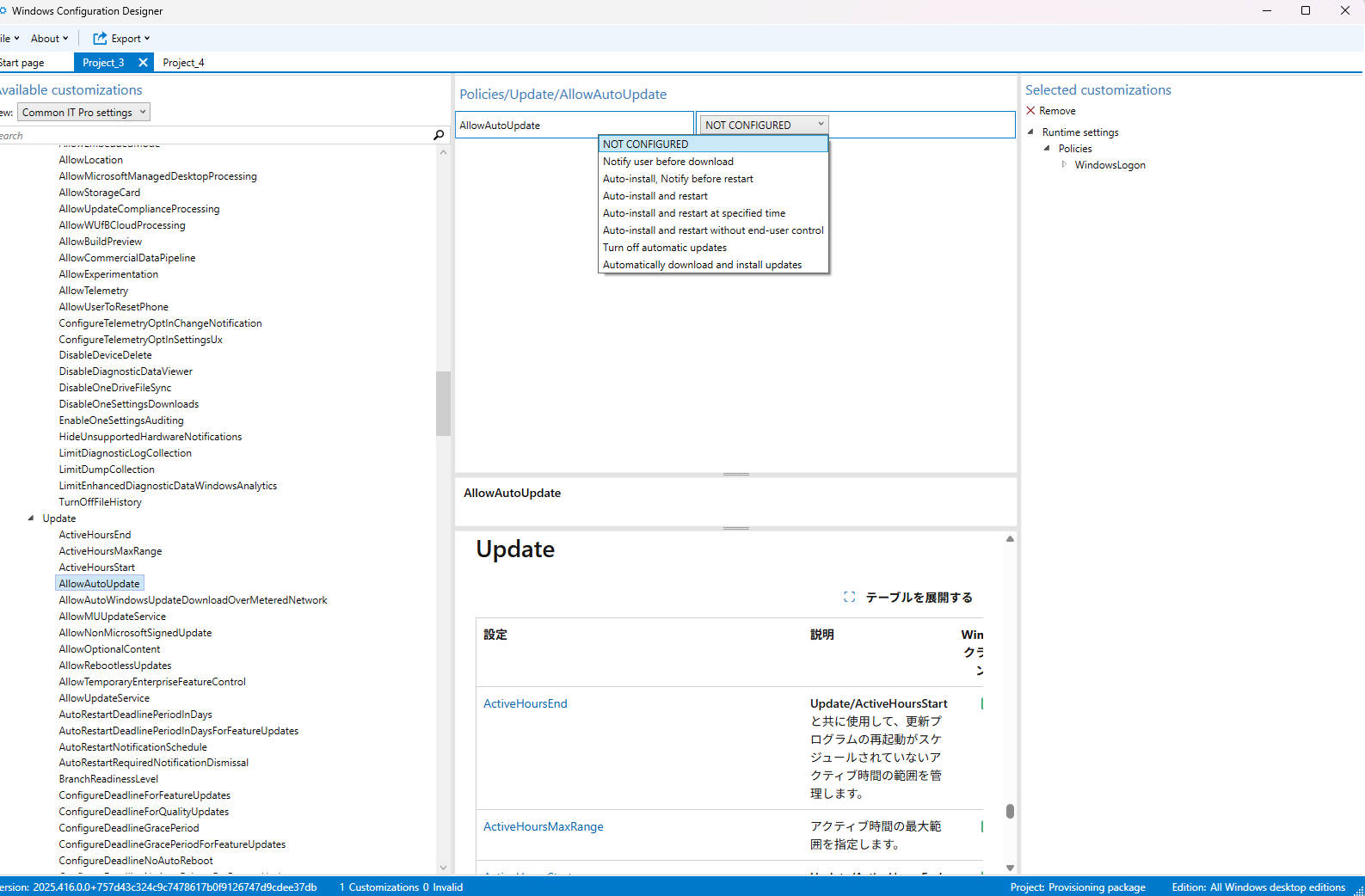Select AllowRebootlessUpdates setting
The height and width of the screenshot is (896, 1365).
coord(114,666)
